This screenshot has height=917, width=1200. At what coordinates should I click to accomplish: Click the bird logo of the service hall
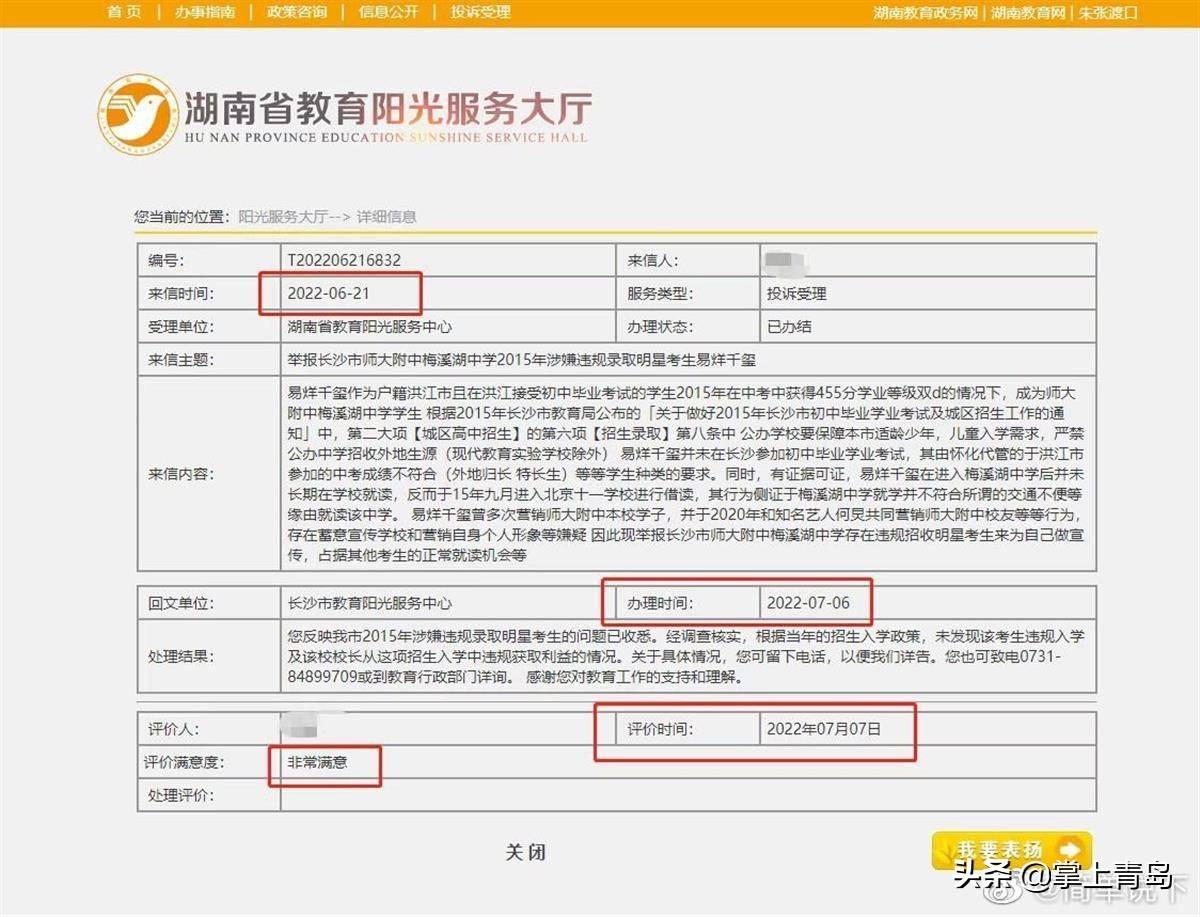(138, 113)
